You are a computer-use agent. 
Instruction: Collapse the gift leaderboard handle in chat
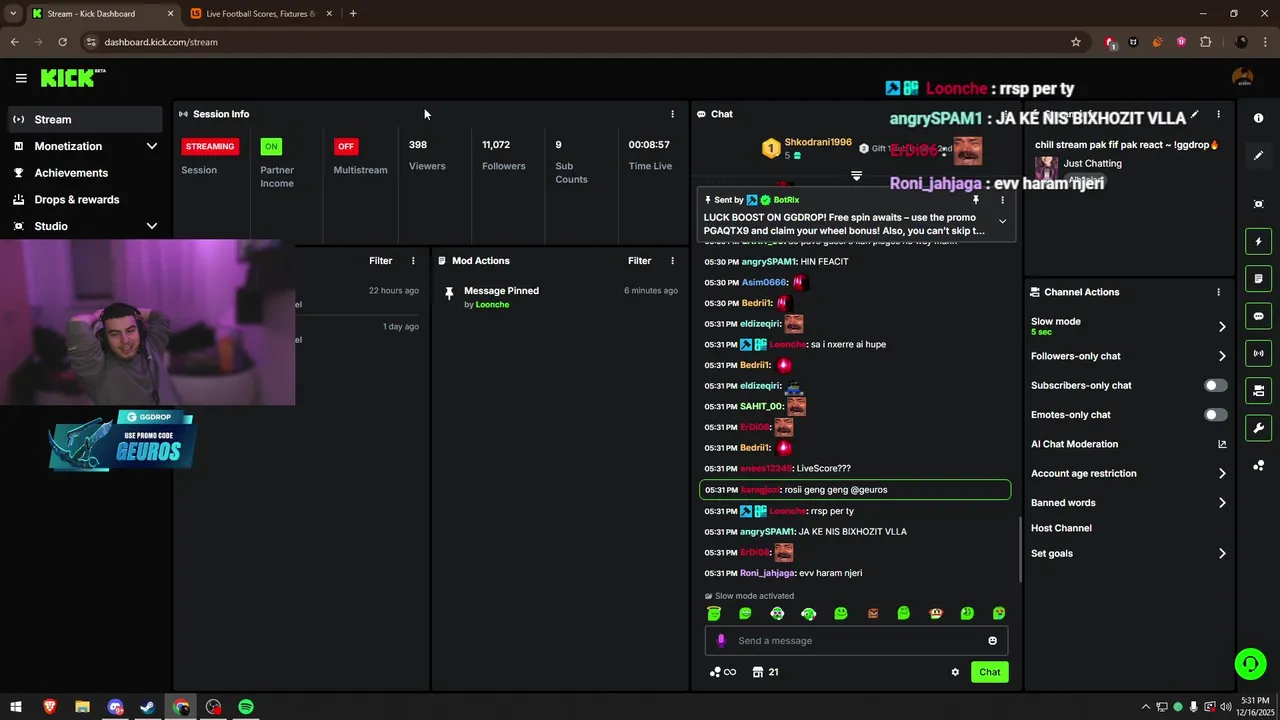click(856, 175)
